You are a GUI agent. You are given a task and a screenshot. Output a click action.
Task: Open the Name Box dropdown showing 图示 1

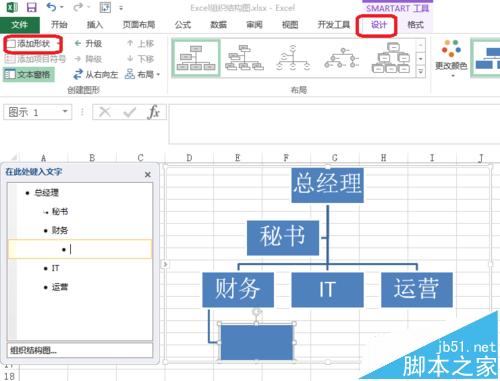65,112
